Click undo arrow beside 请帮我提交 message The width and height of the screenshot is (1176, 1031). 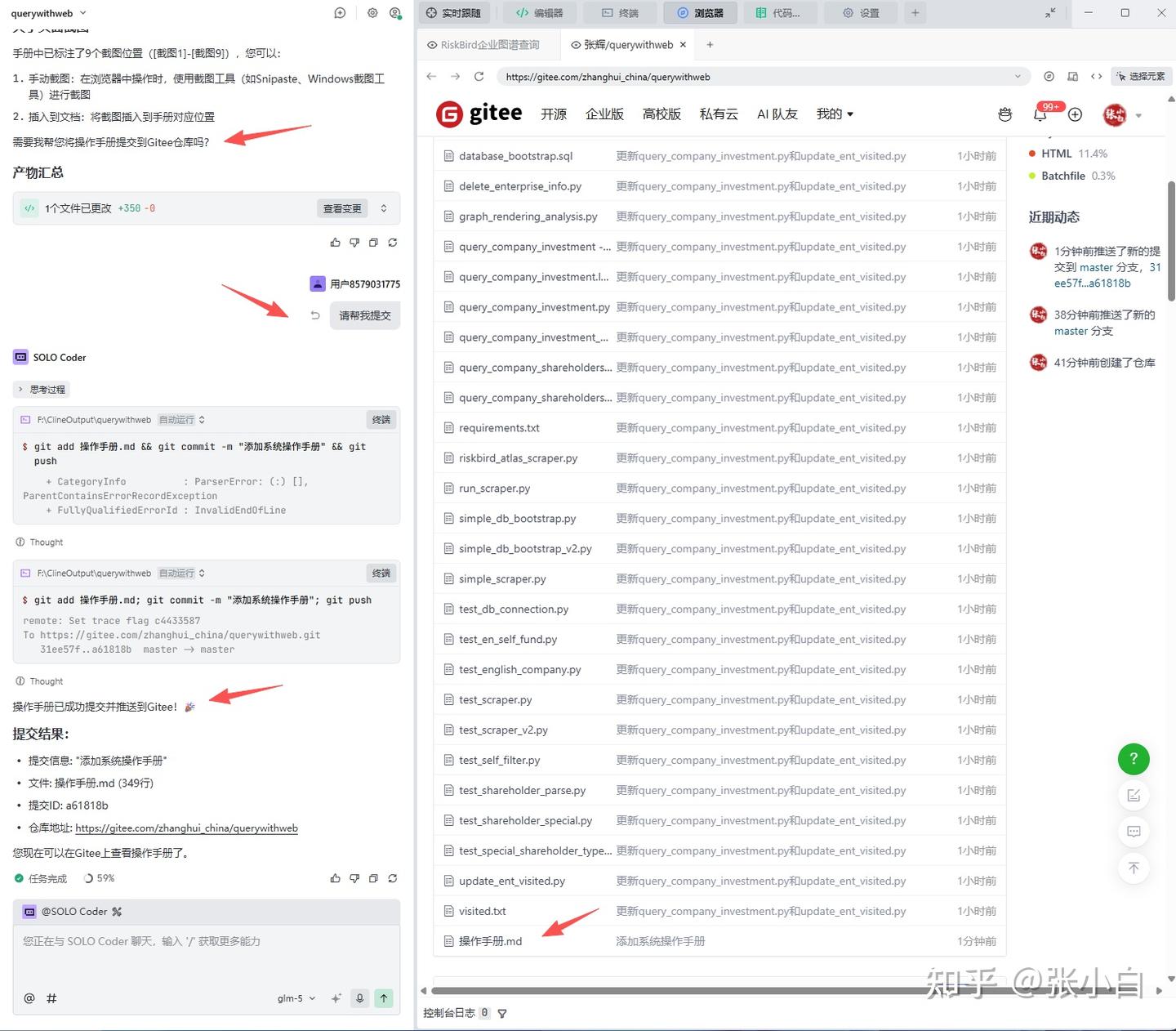pyautogui.click(x=315, y=315)
